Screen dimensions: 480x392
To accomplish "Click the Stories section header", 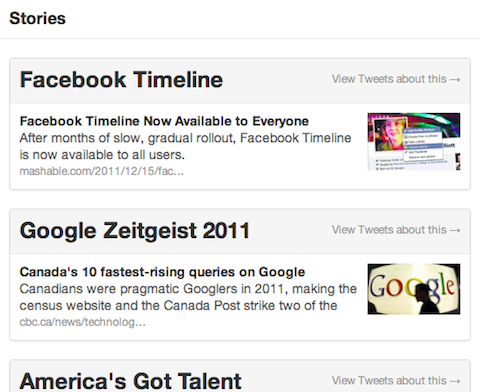I will coord(37,18).
